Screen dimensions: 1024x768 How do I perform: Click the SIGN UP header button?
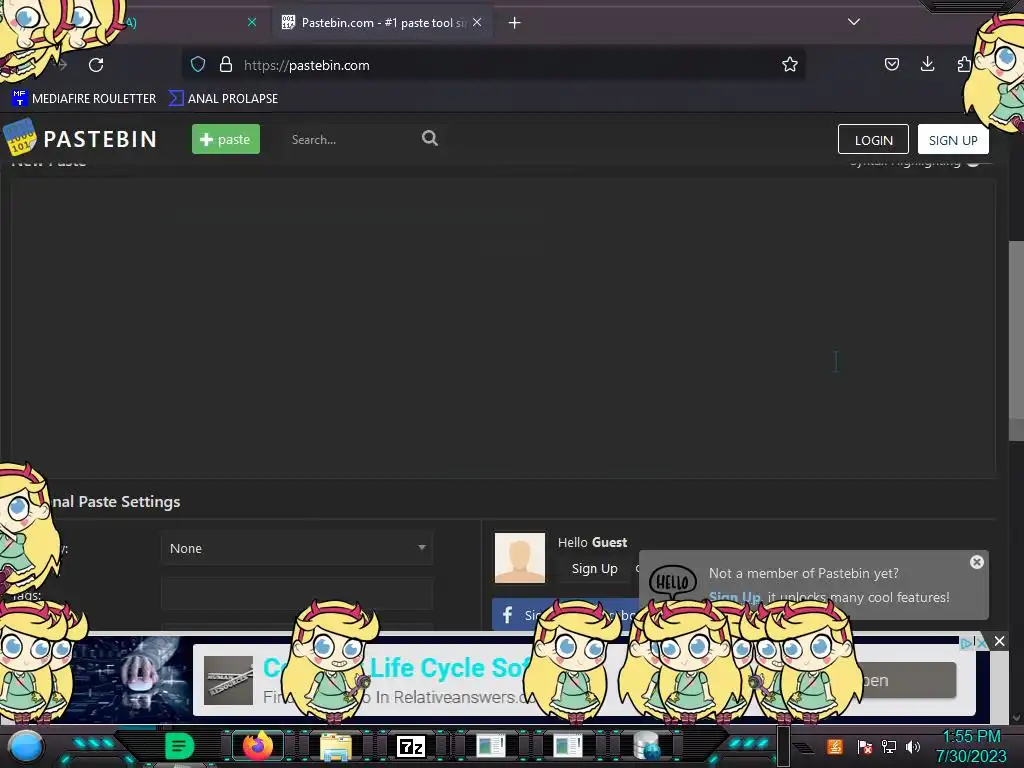coord(953,140)
